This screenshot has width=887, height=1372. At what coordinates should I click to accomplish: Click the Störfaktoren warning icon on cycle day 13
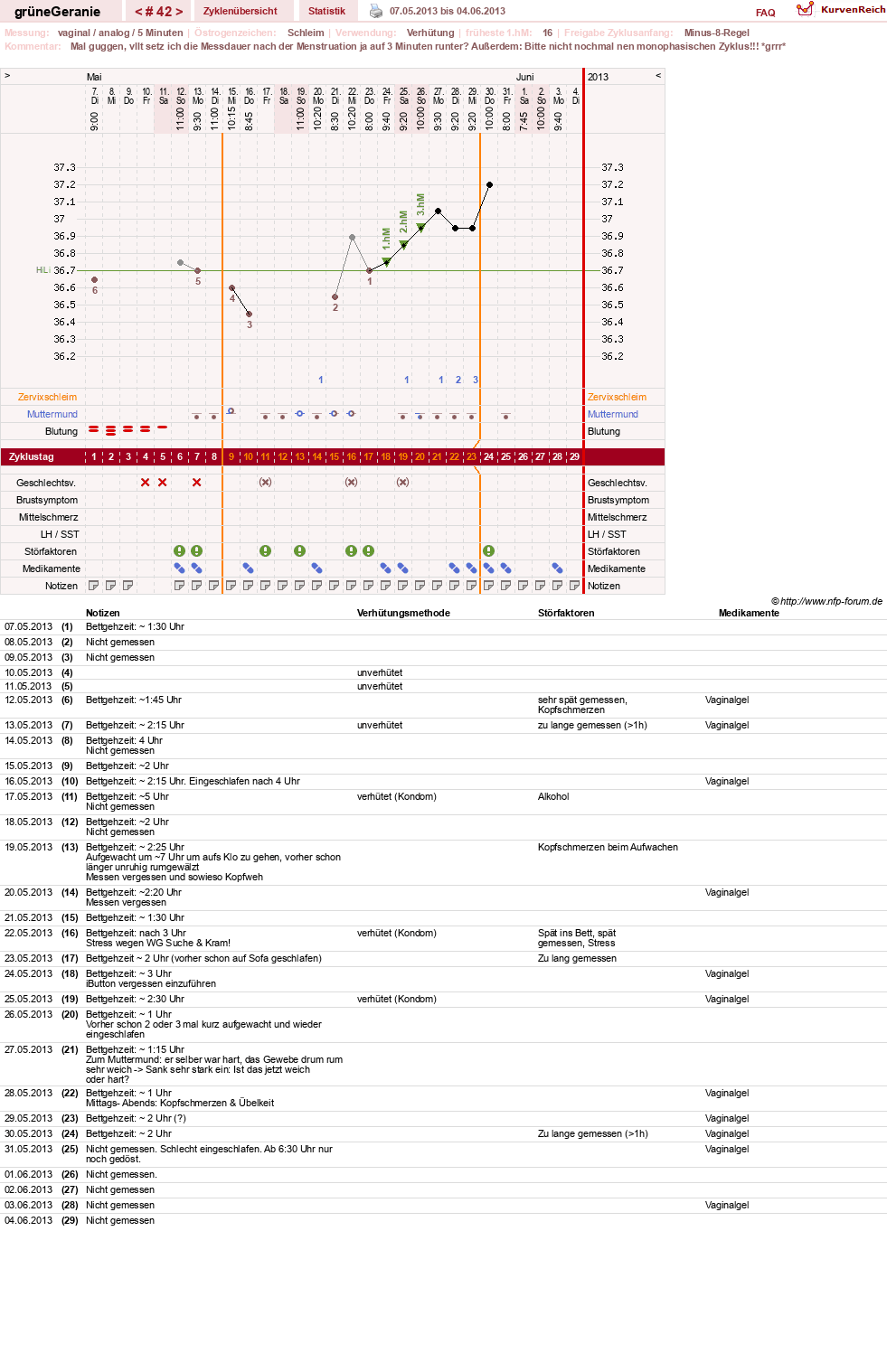point(300,551)
